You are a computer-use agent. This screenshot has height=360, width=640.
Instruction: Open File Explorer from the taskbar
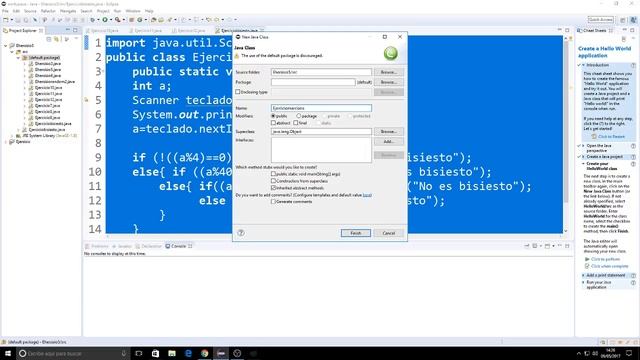(172, 353)
